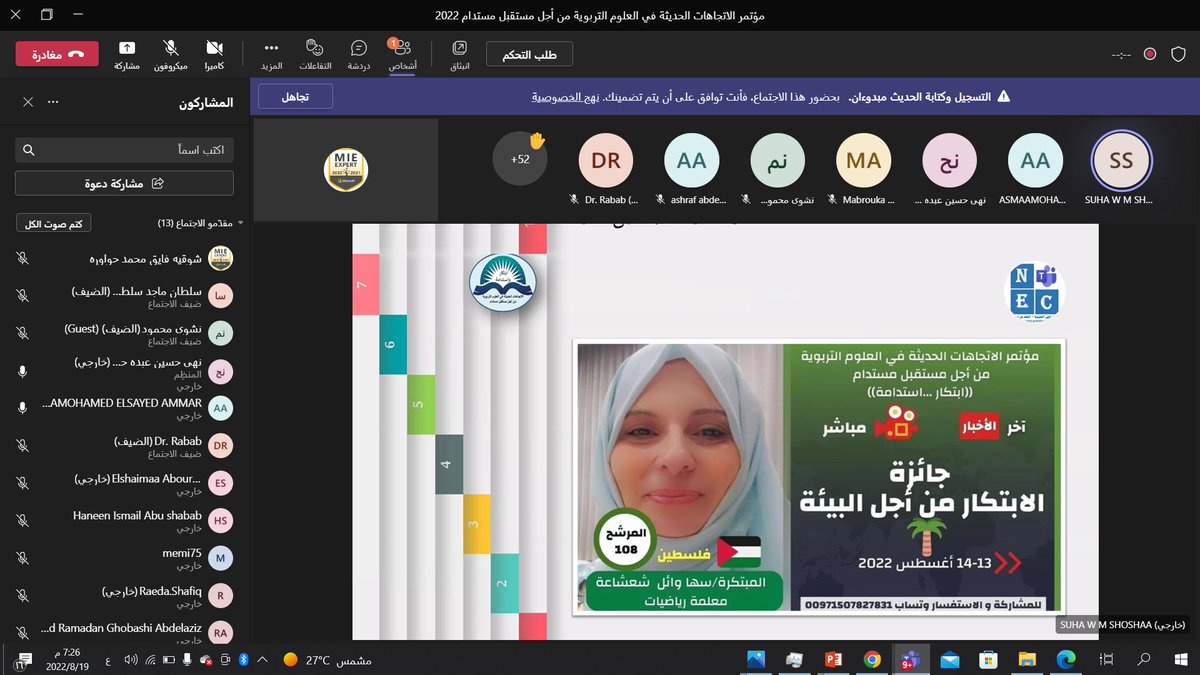The height and width of the screenshot is (675, 1200).
Task: Open the weather widget showing 27°C
Action: [328, 660]
